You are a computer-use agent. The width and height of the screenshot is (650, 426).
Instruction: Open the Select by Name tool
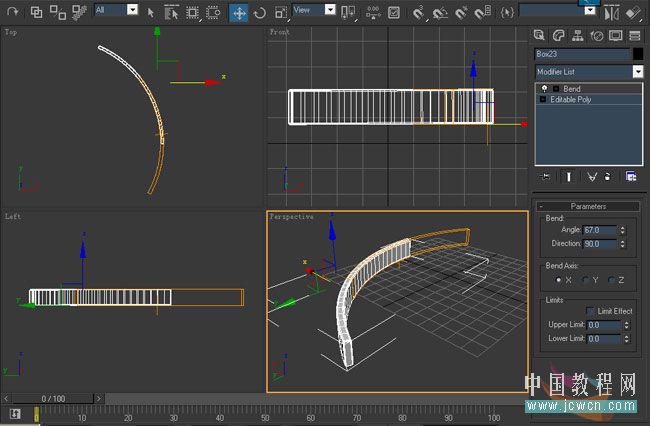pos(171,12)
